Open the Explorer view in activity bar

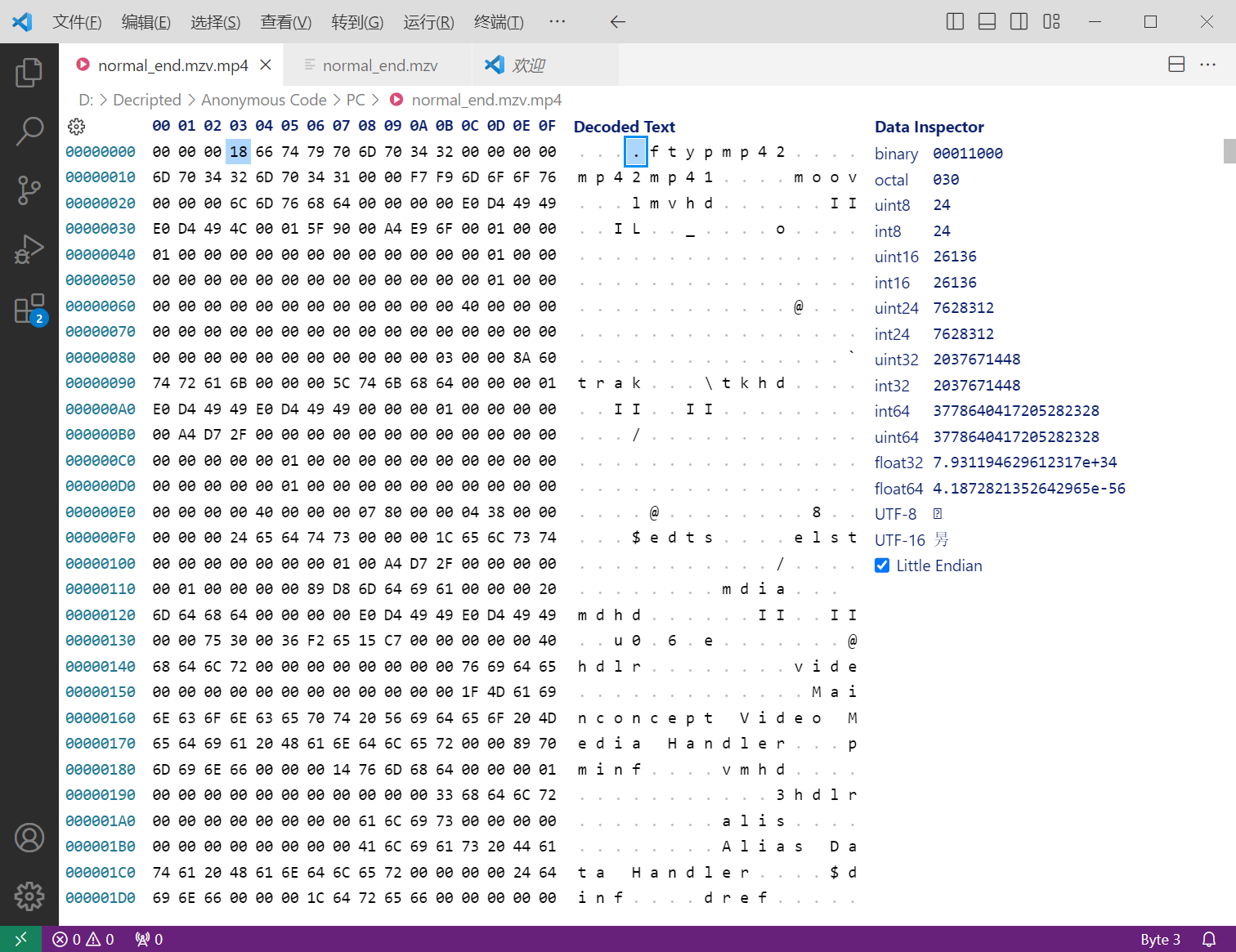click(x=29, y=73)
